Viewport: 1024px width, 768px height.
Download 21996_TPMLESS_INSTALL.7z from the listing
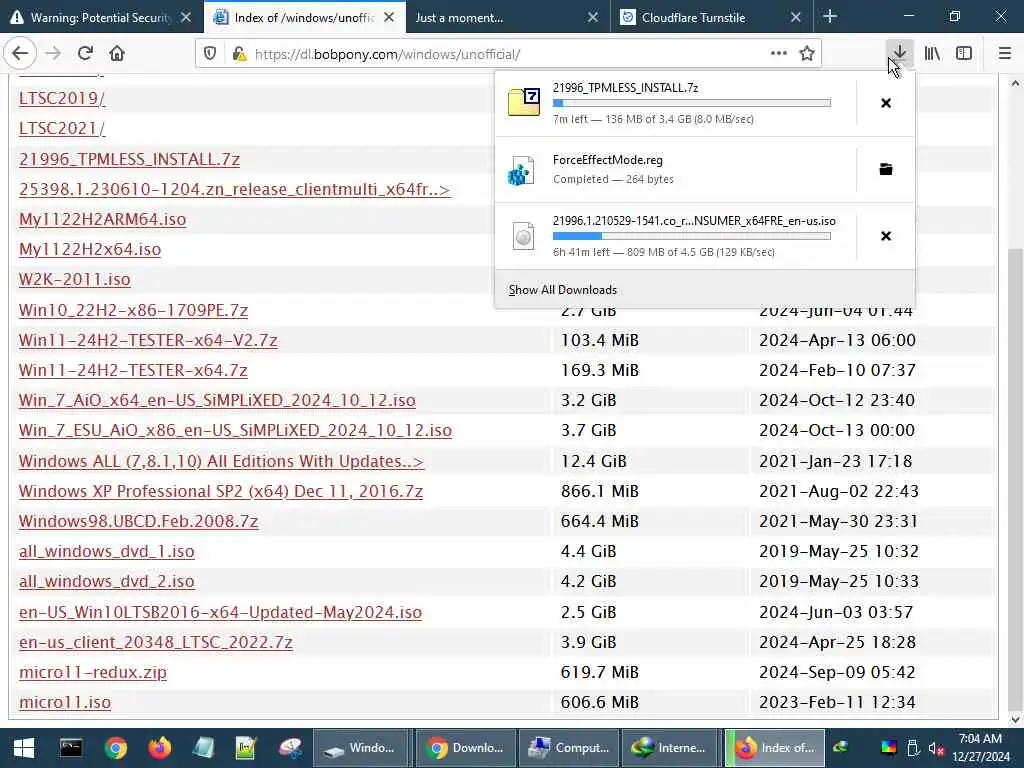[x=129, y=159]
